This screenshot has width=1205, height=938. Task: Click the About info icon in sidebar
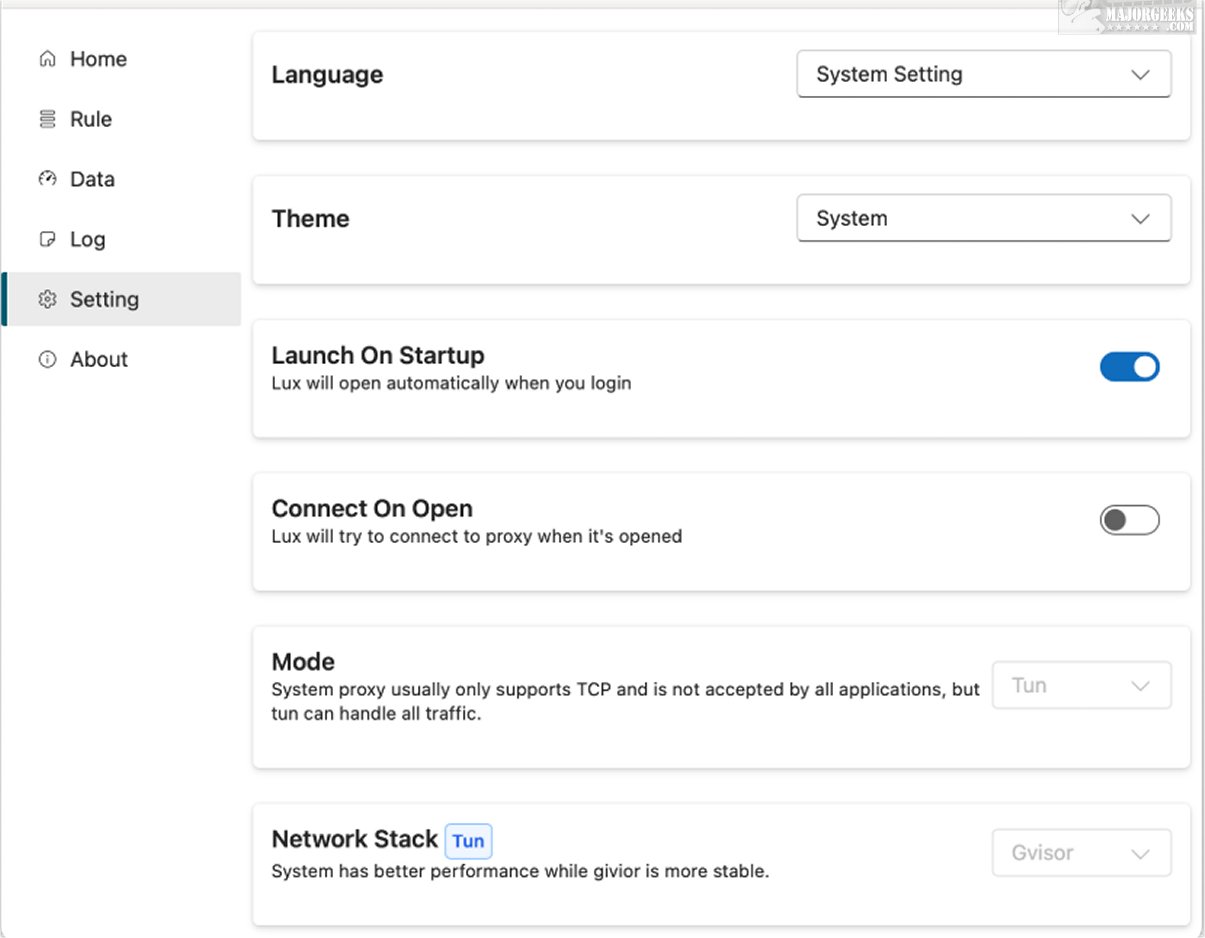(x=47, y=359)
